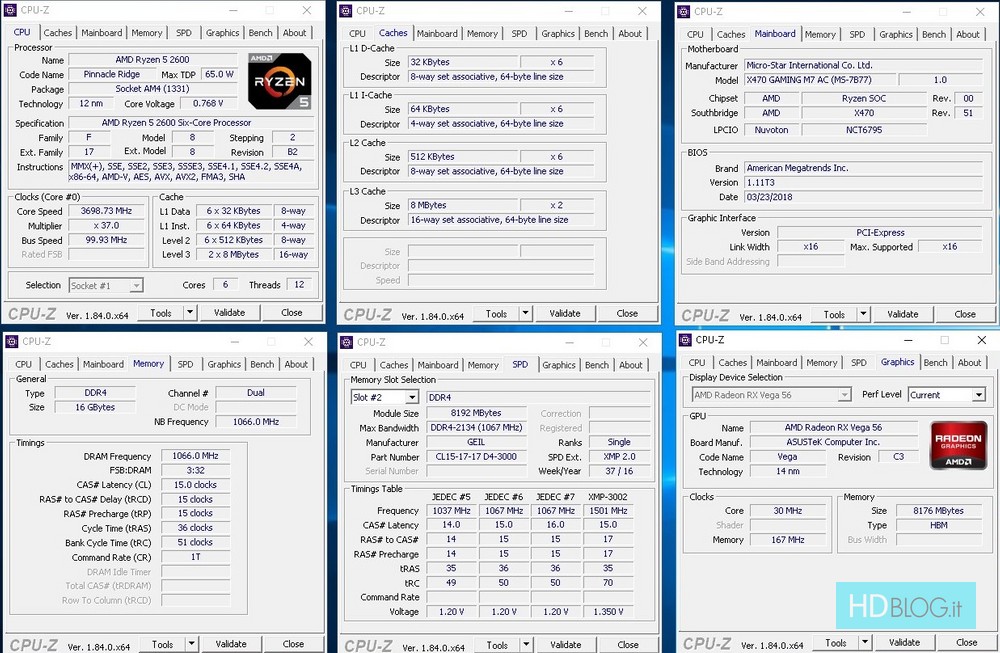Open the Slot #2 memory slot dropdown
Image resolution: width=1000 pixels, height=653 pixels.
384,397
